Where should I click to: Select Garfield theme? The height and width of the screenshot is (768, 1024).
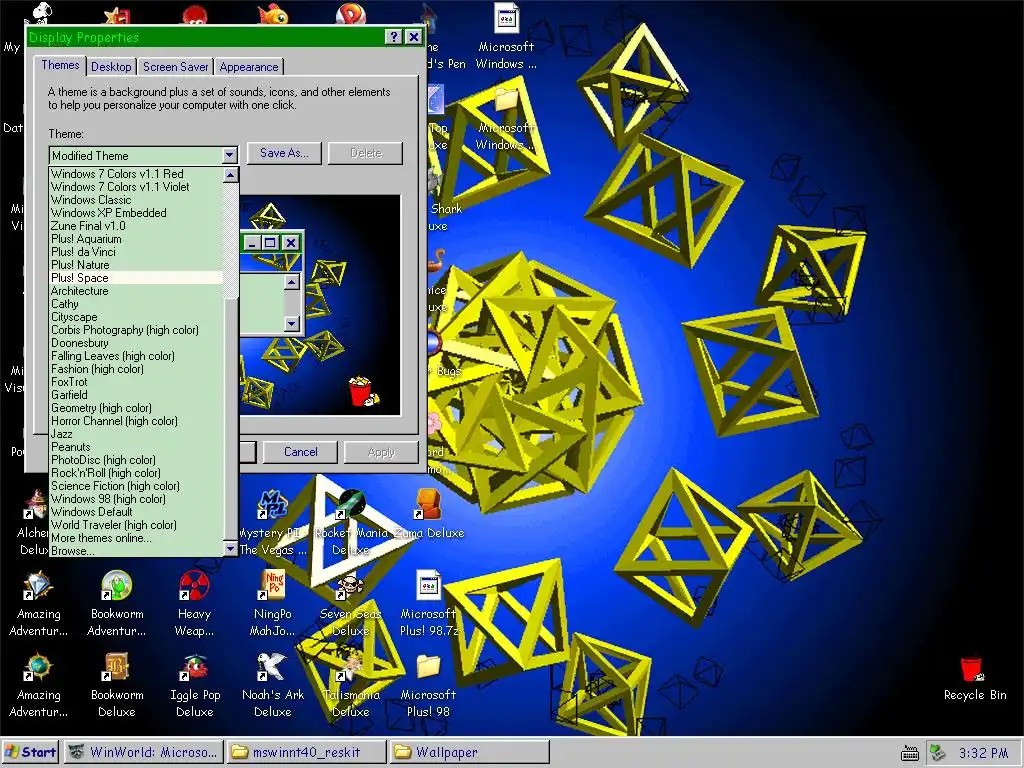point(136,394)
